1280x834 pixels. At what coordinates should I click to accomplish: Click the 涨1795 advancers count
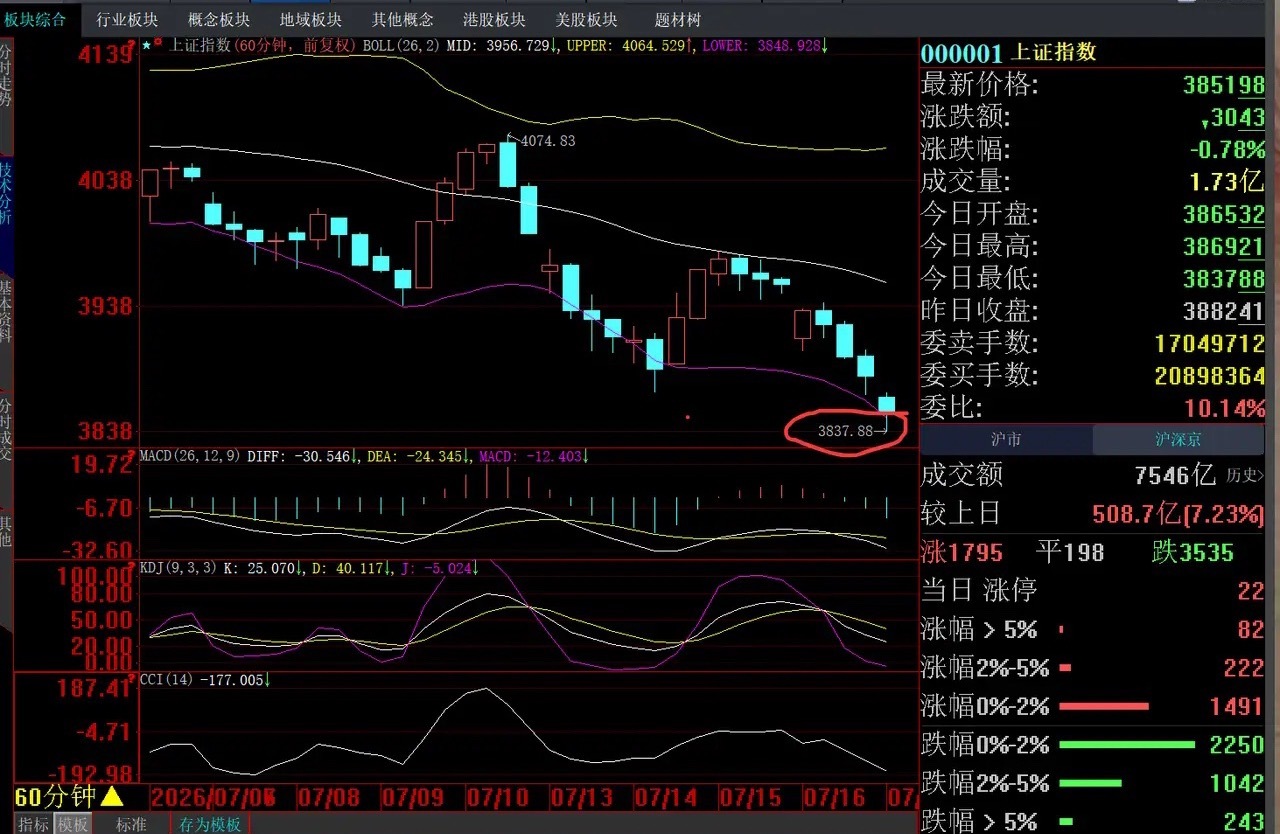963,552
